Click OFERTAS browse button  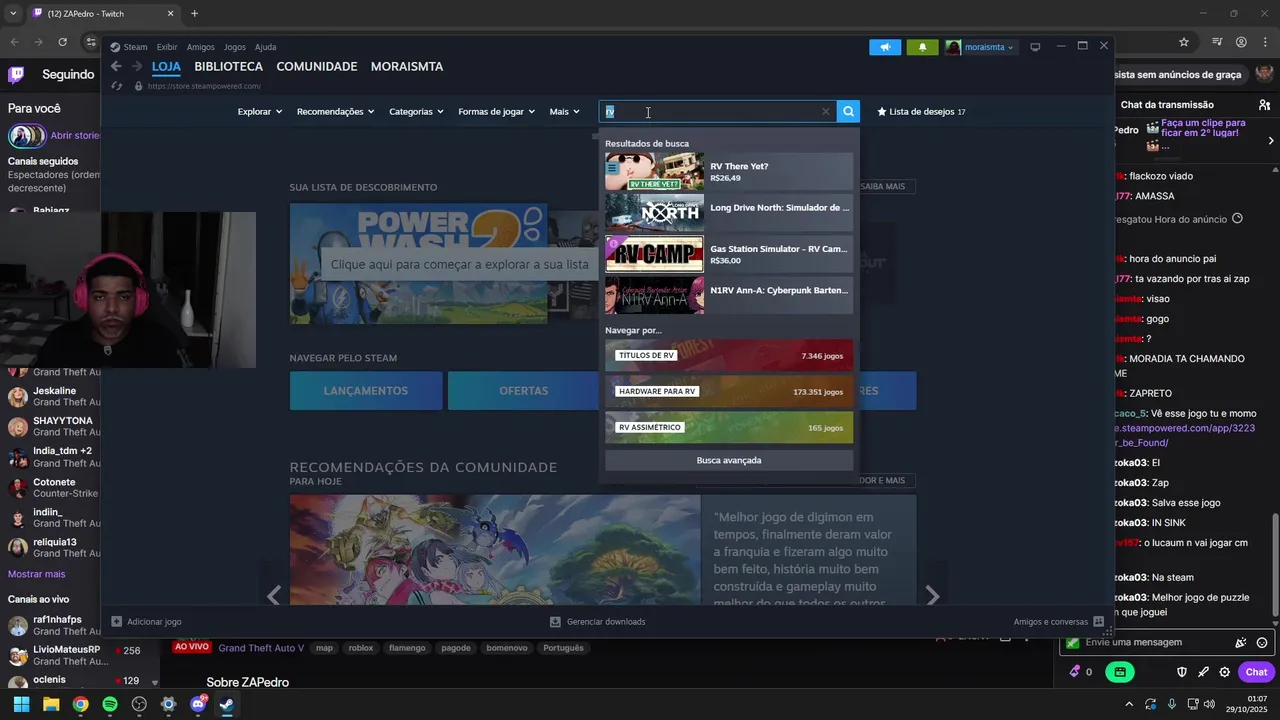523,391
